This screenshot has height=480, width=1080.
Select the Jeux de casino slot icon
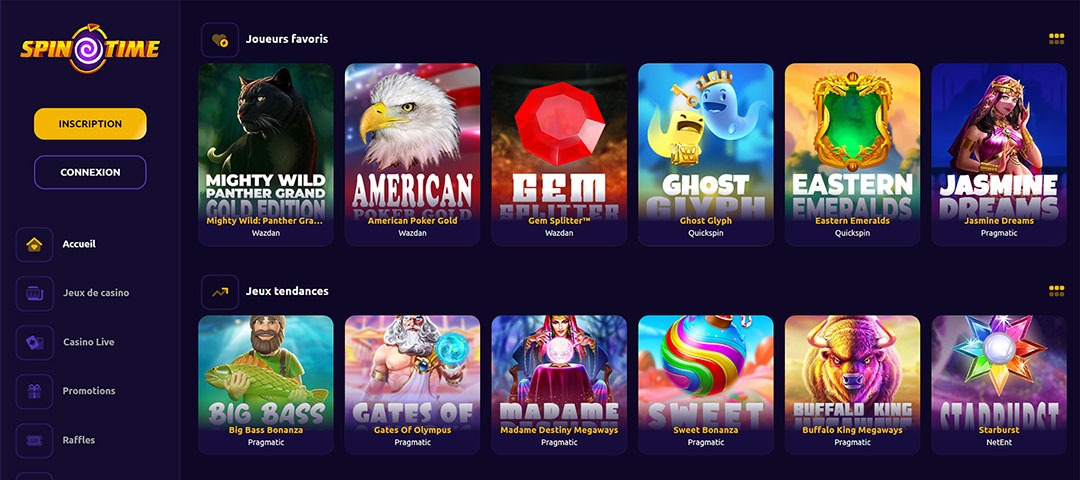tap(34, 293)
